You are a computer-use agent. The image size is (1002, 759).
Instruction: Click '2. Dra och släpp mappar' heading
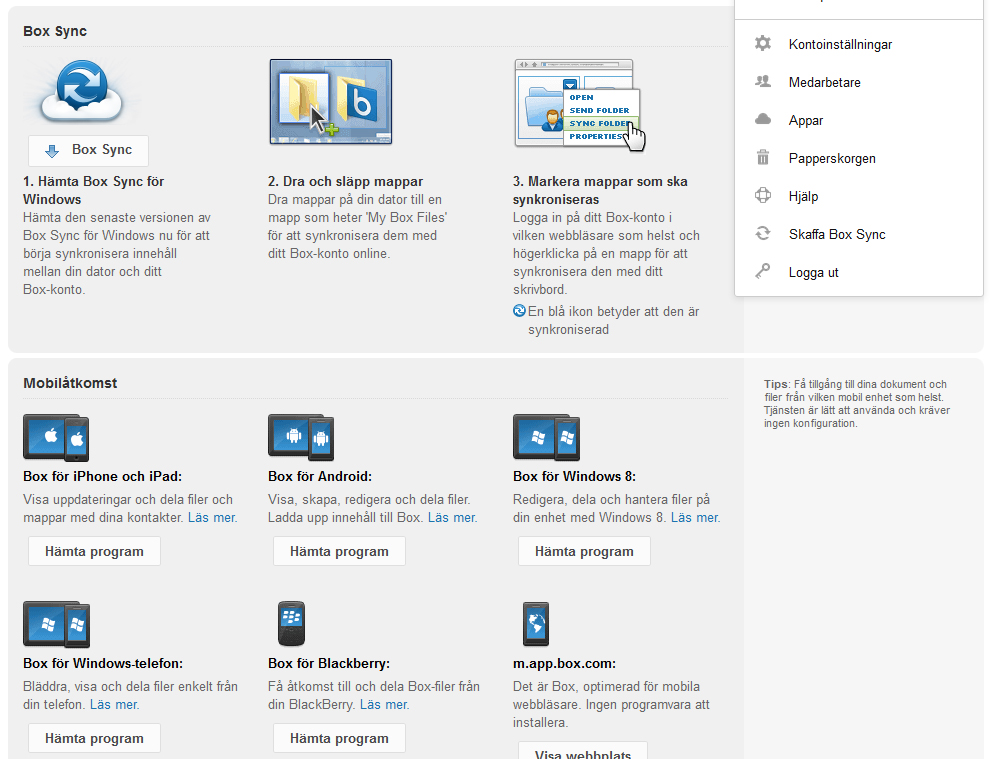[x=345, y=181]
